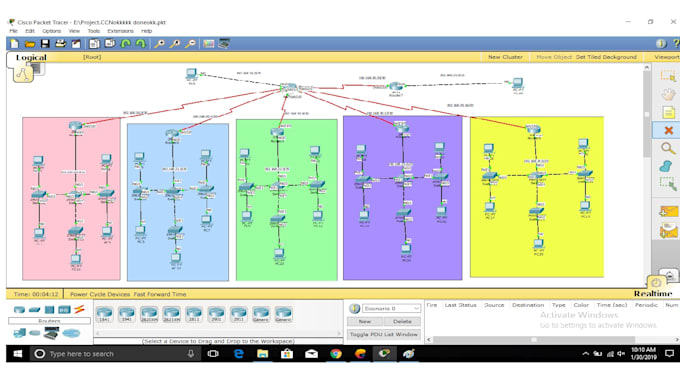Viewport: 680px width, 382px height.
Task: Pick the 2620XM router model
Action: (x=149, y=314)
